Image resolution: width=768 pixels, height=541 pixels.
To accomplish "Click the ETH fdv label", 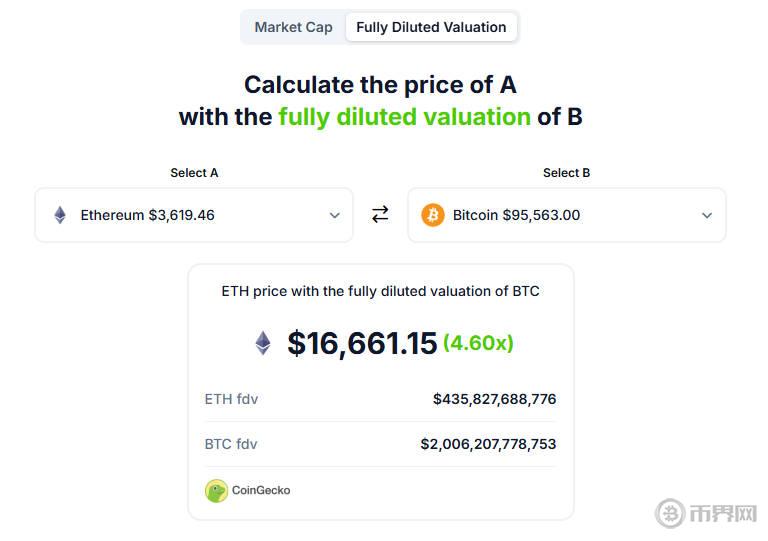I will 231,399.
